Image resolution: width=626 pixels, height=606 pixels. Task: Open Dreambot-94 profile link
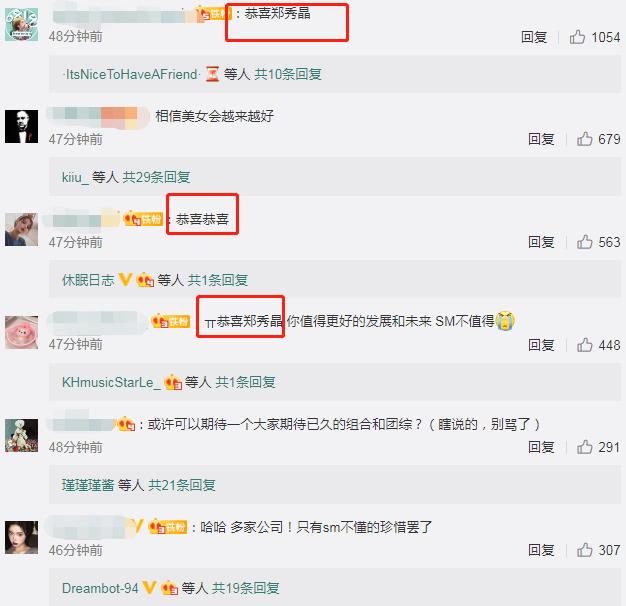100,588
